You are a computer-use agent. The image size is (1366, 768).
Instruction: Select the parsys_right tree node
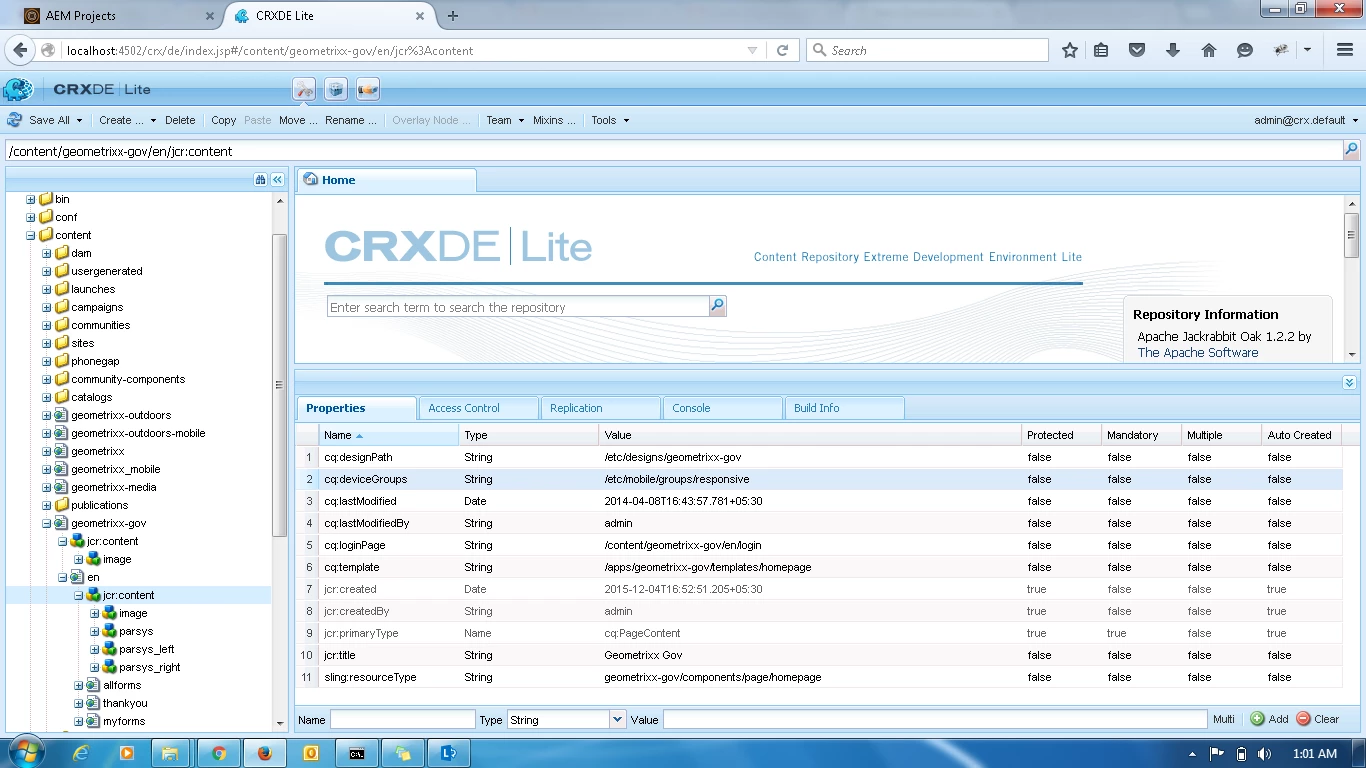click(150, 667)
